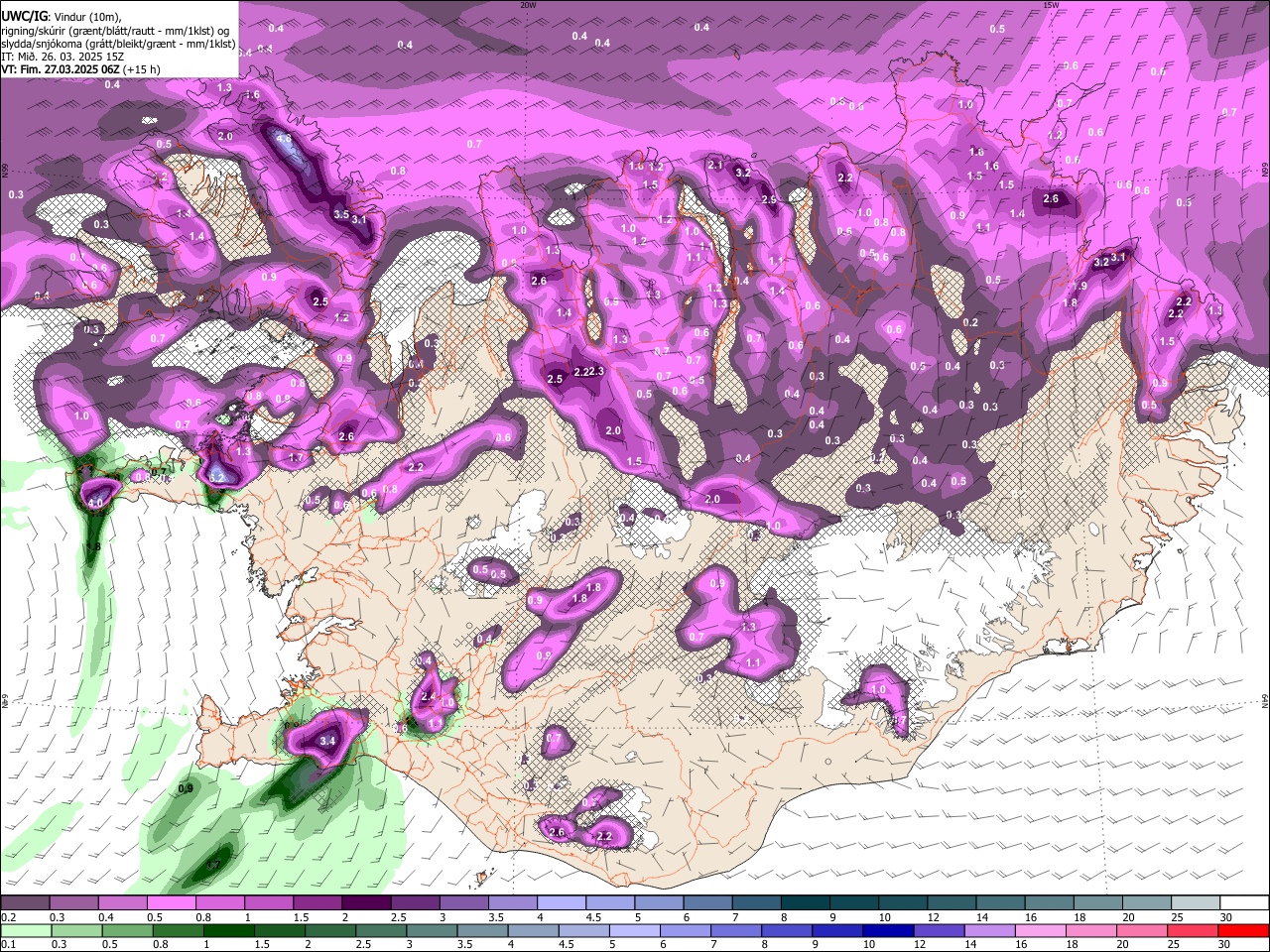Click the pale green 0.1 swatch in rain legend

25,931
